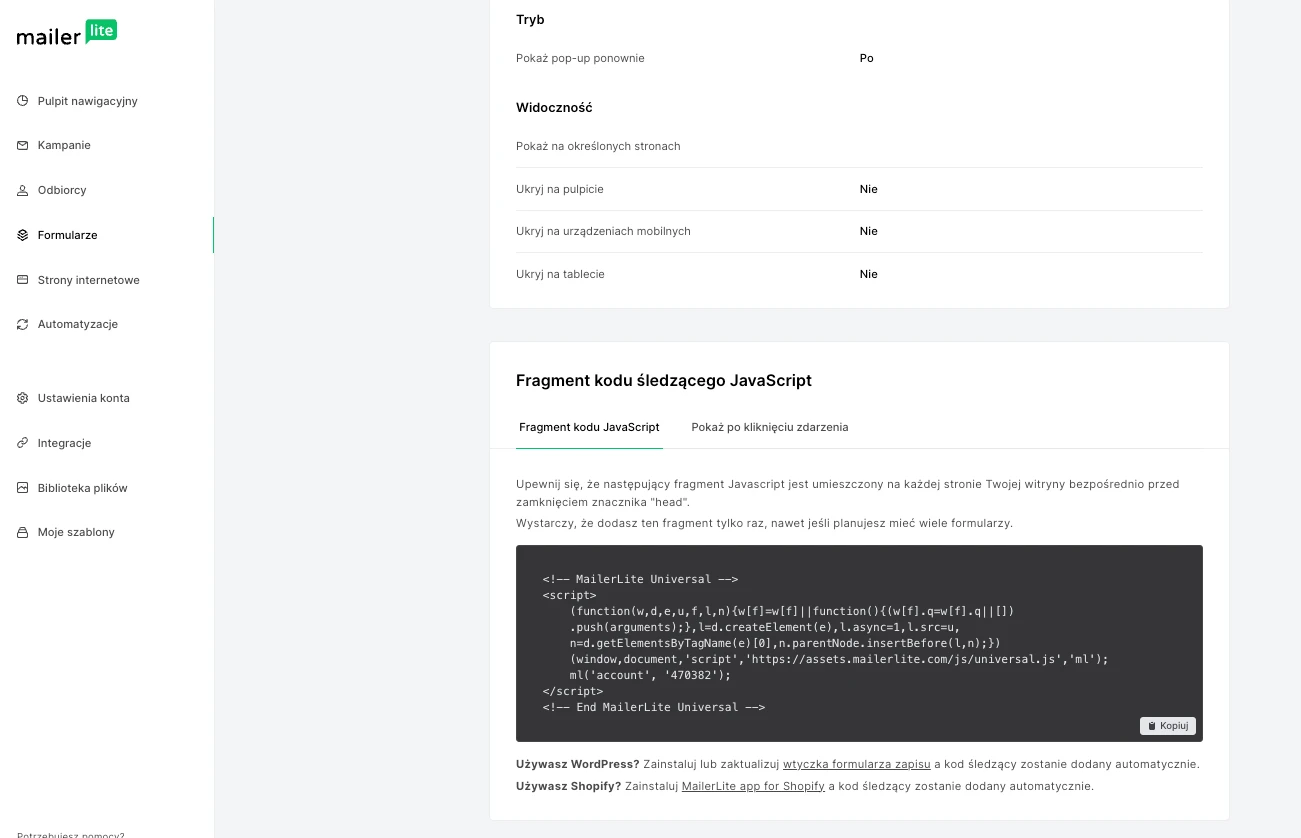Image resolution: width=1301 pixels, height=838 pixels.
Task: Click the Odbiorcy person icon
Action: (23, 190)
